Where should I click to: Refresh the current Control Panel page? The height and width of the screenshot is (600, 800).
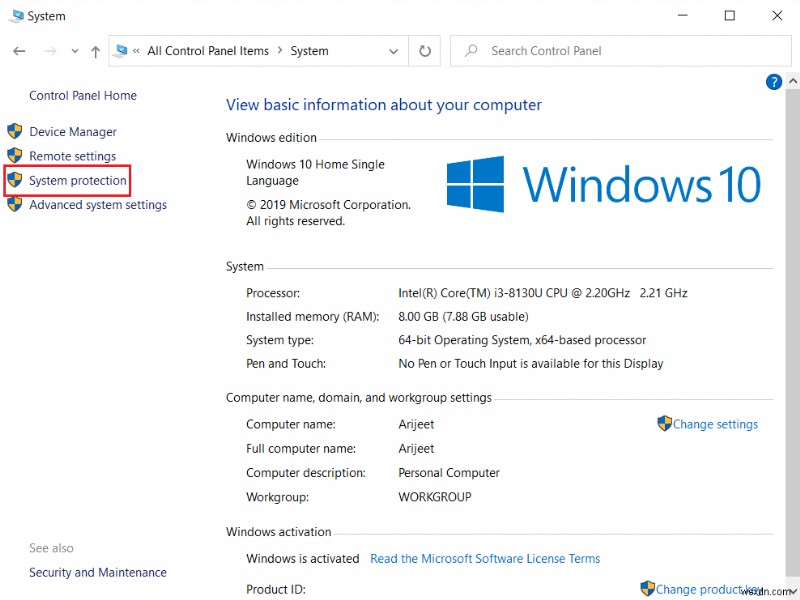pyautogui.click(x=425, y=50)
